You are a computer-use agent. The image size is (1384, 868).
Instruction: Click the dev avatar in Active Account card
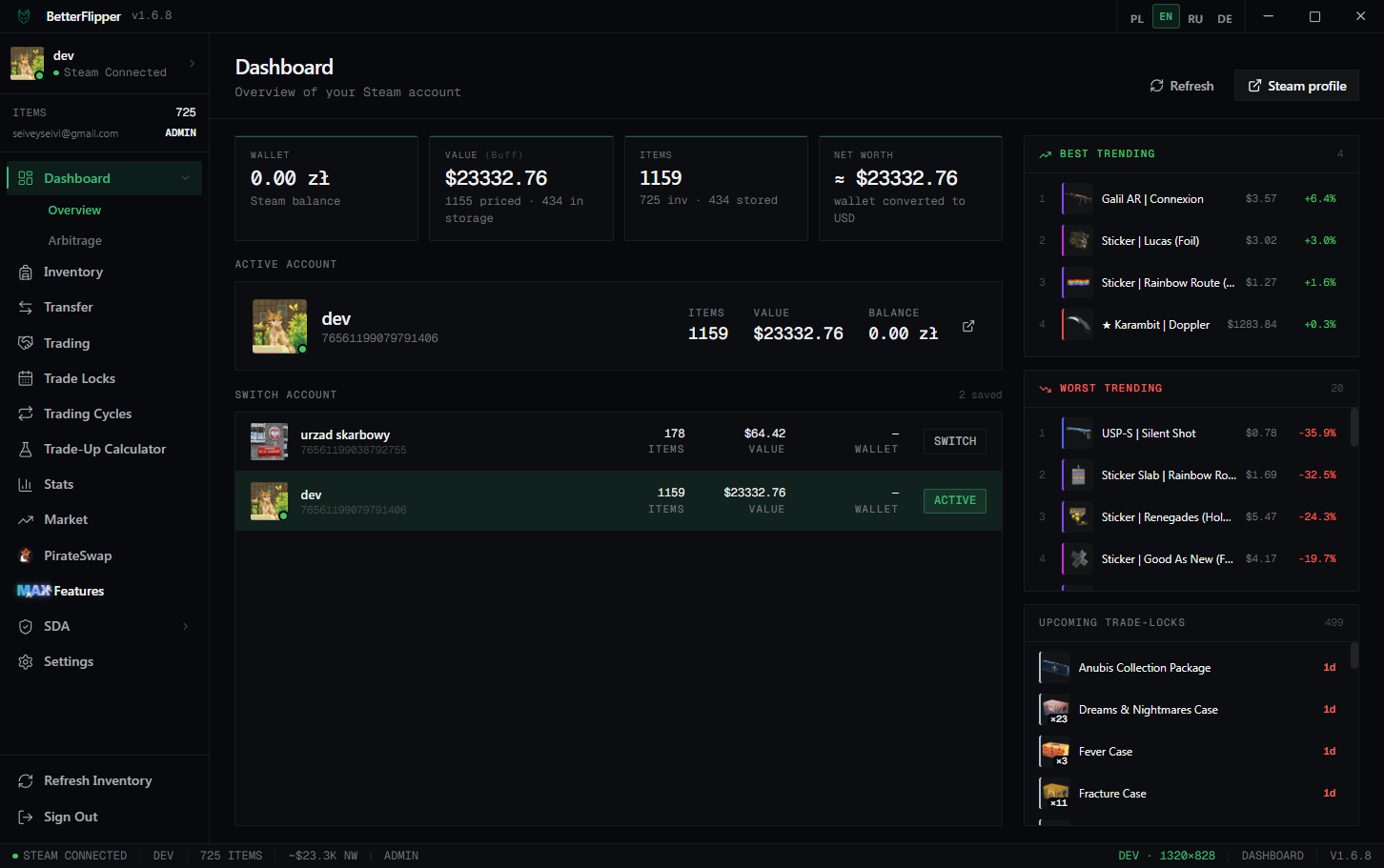[280, 326]
